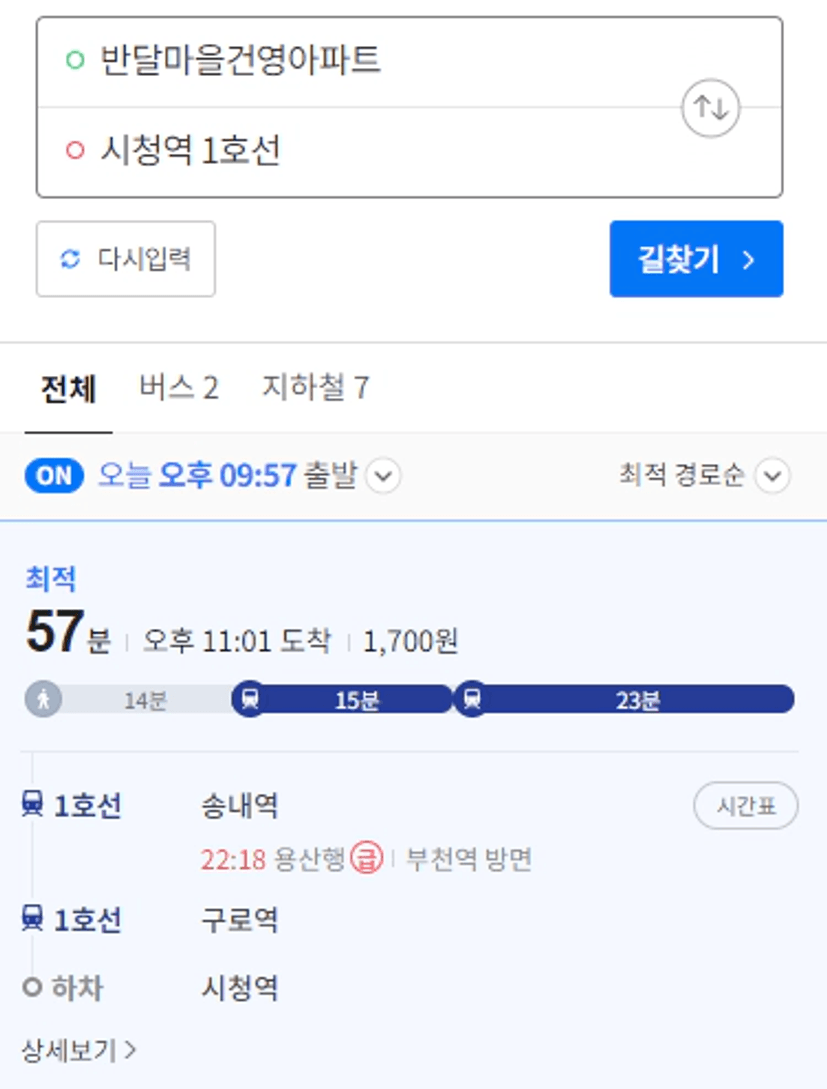Click the subway icon beside 송내역 1호선
This screenshot has width=827, height=1089.
(x=33, y=804)
